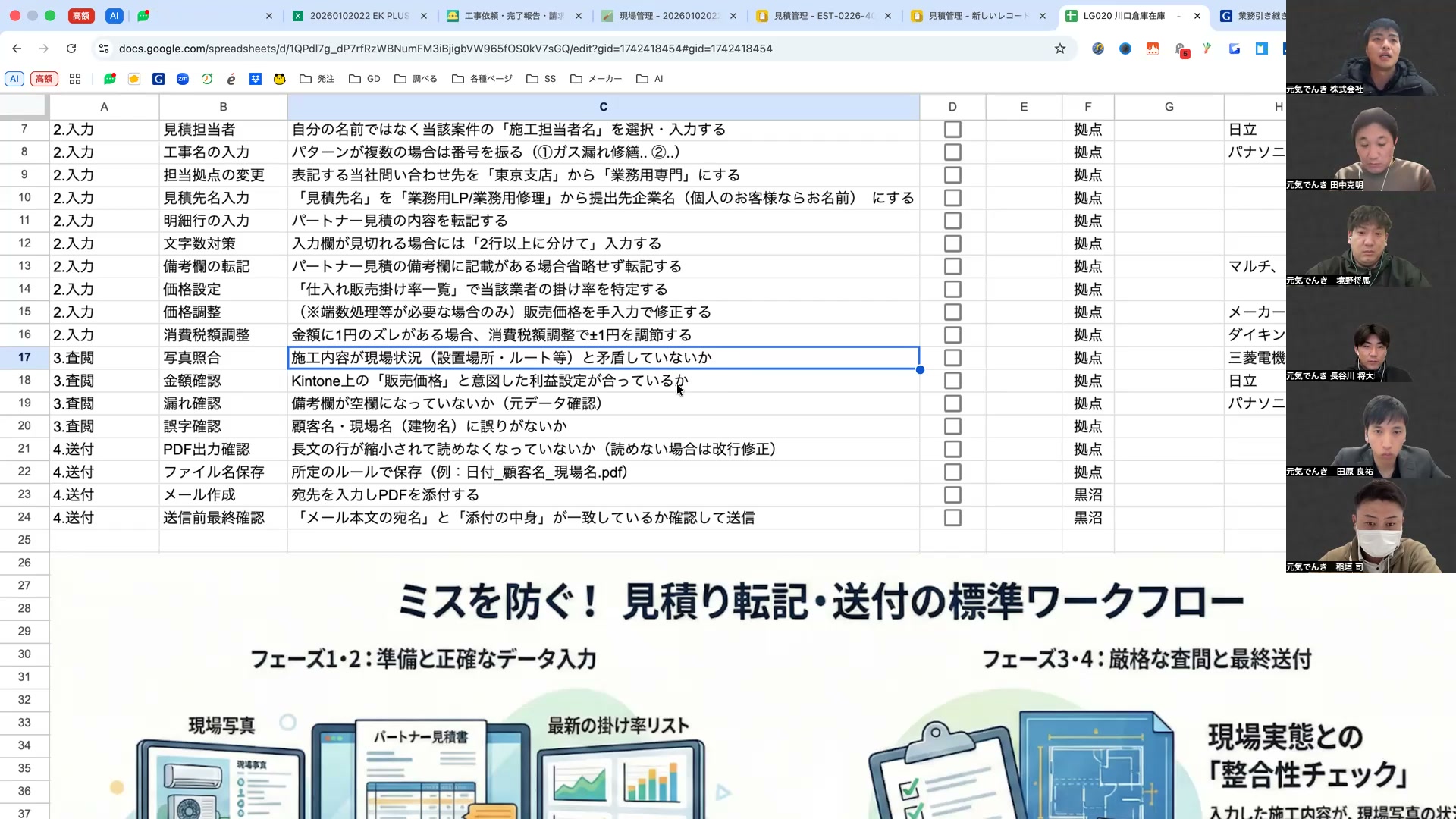
Task: Open the AI bookmark folder
Action: pos(650,79)
